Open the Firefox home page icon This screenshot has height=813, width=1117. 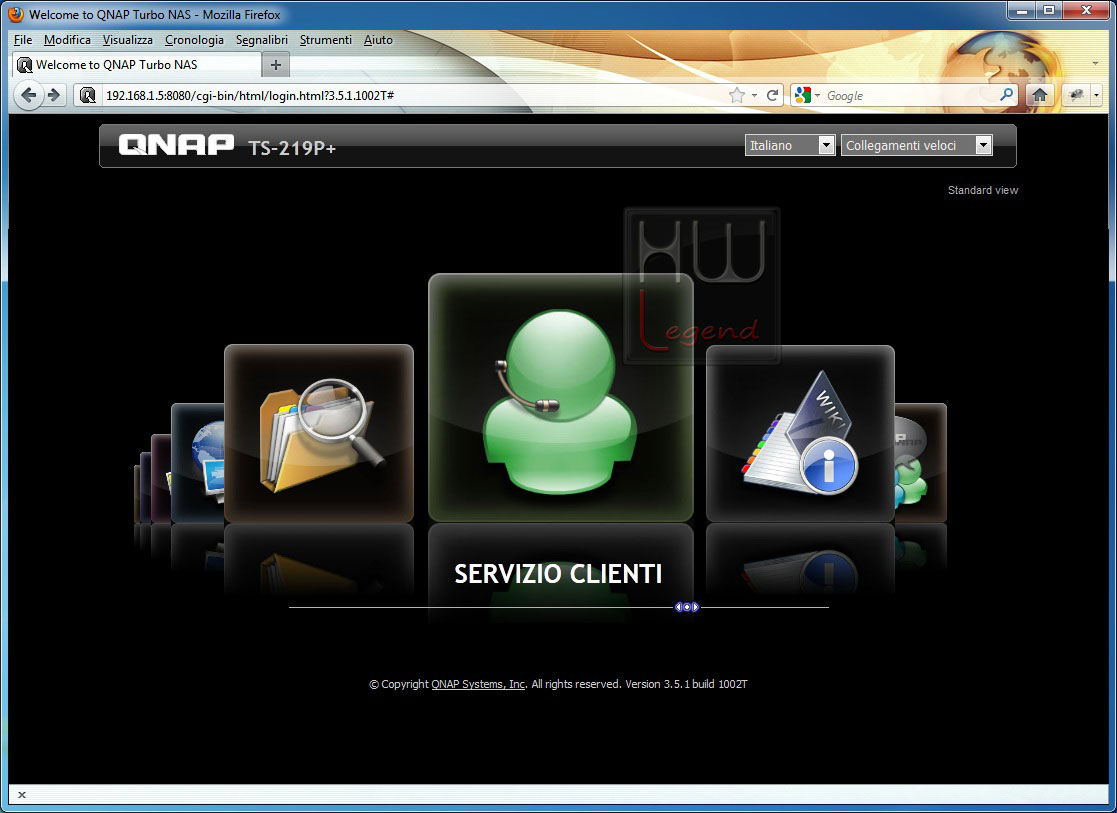coord(1039,95)
